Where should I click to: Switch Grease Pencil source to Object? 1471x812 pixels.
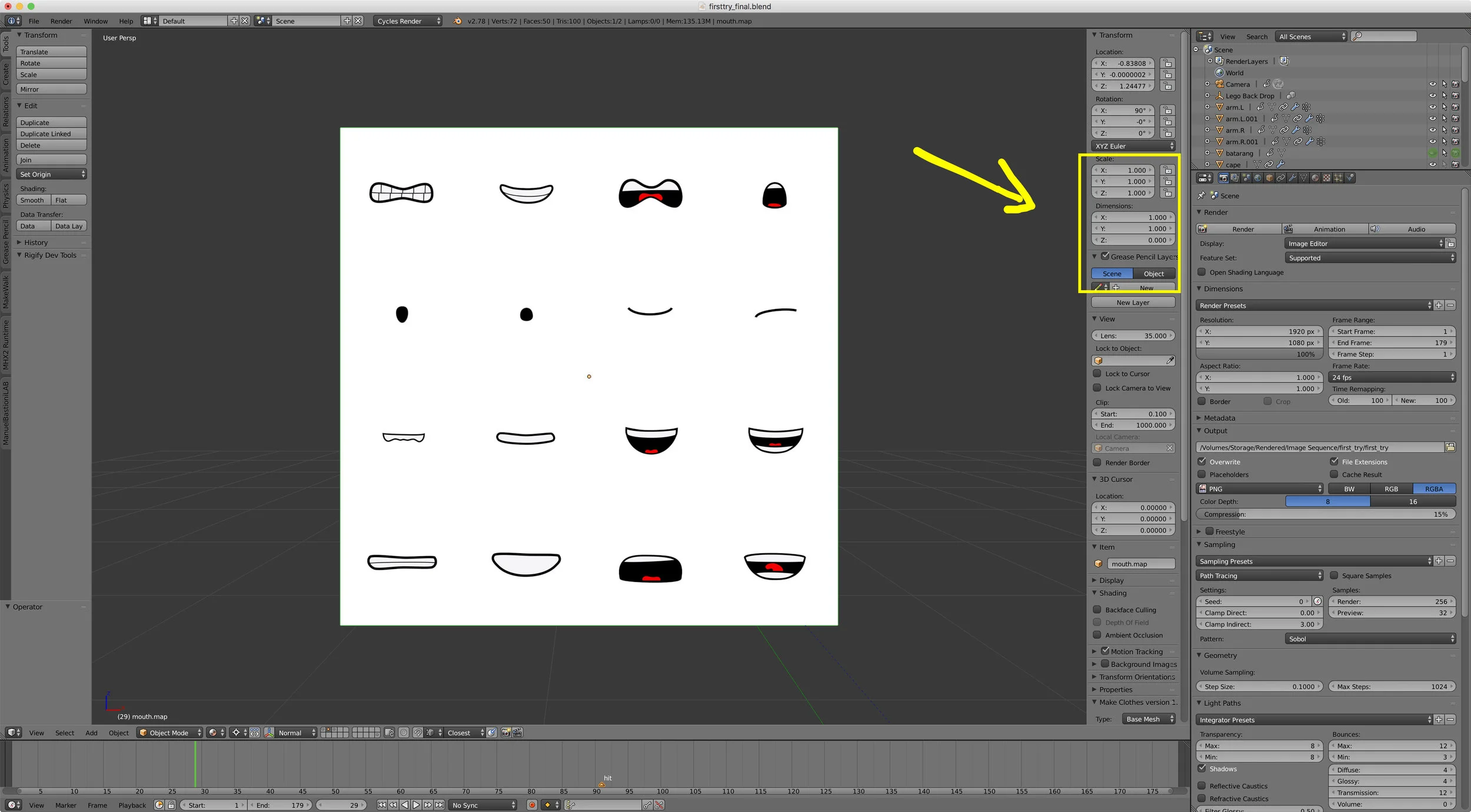1153,274
